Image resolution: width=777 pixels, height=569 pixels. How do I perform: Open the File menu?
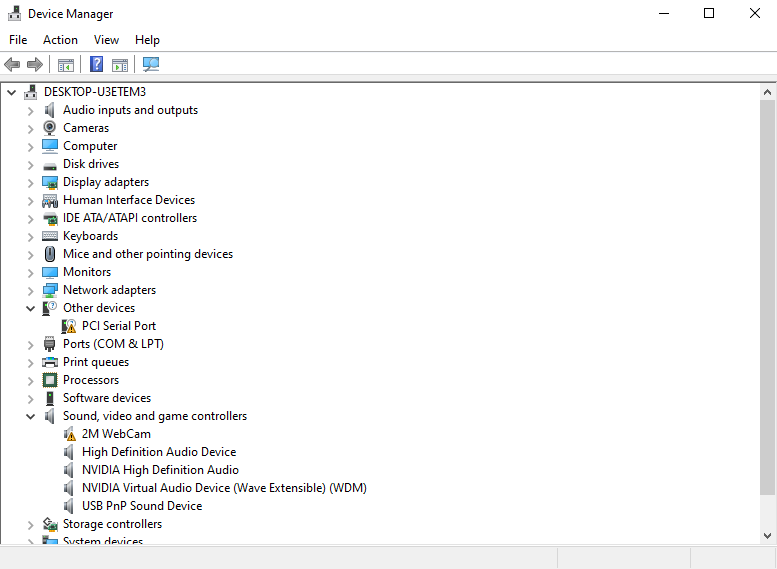pos(18,40)
